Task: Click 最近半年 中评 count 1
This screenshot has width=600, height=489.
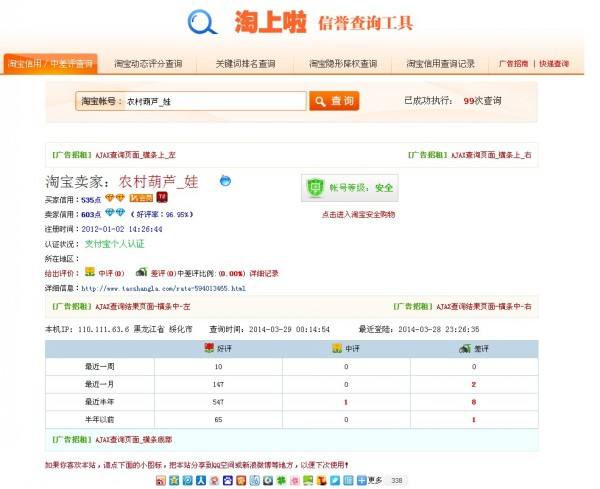Action: tap(346, 402)
